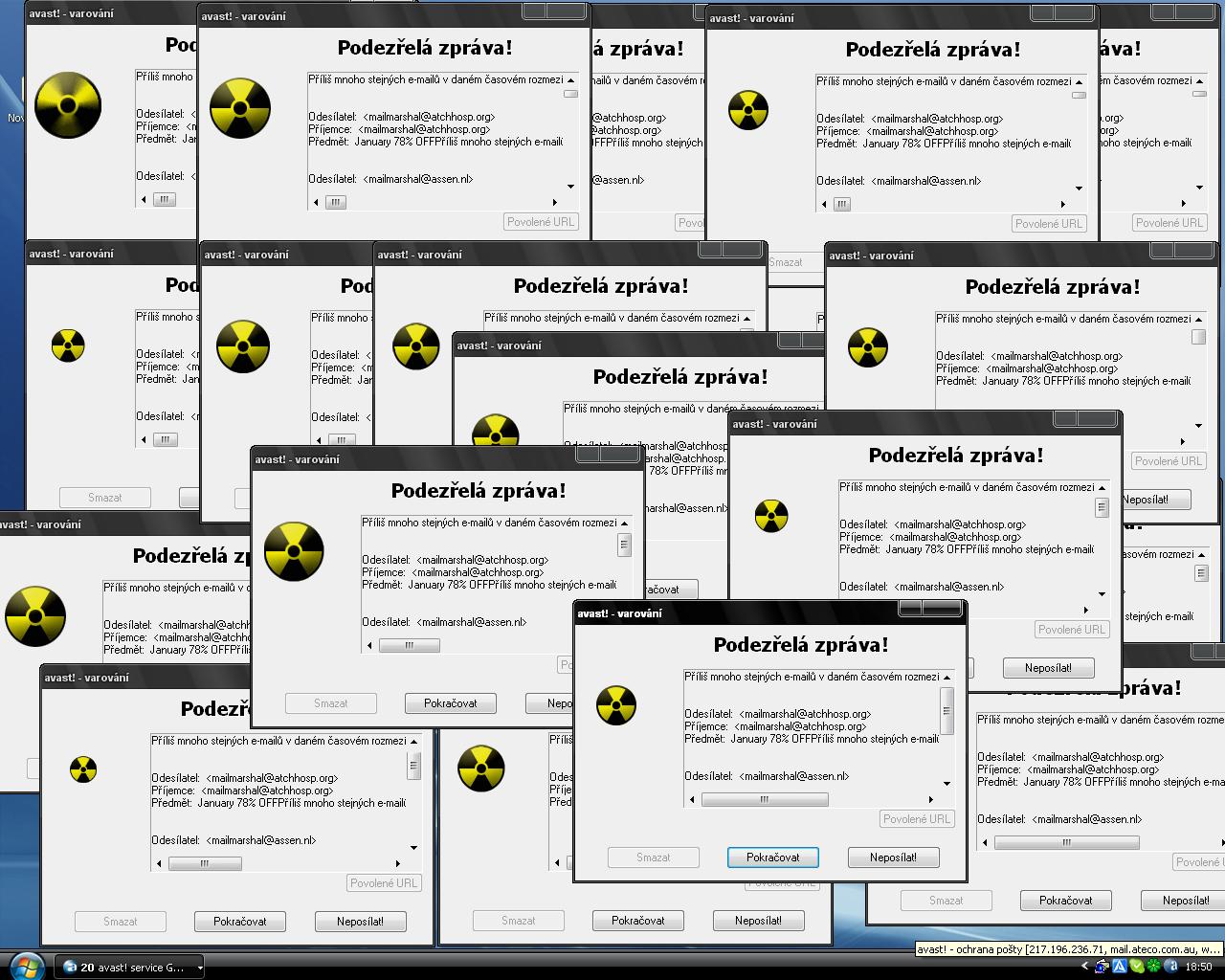Click the green ICQ flower tray icon
This screenshot has height=980, width=1225.
click(1151, 968)
